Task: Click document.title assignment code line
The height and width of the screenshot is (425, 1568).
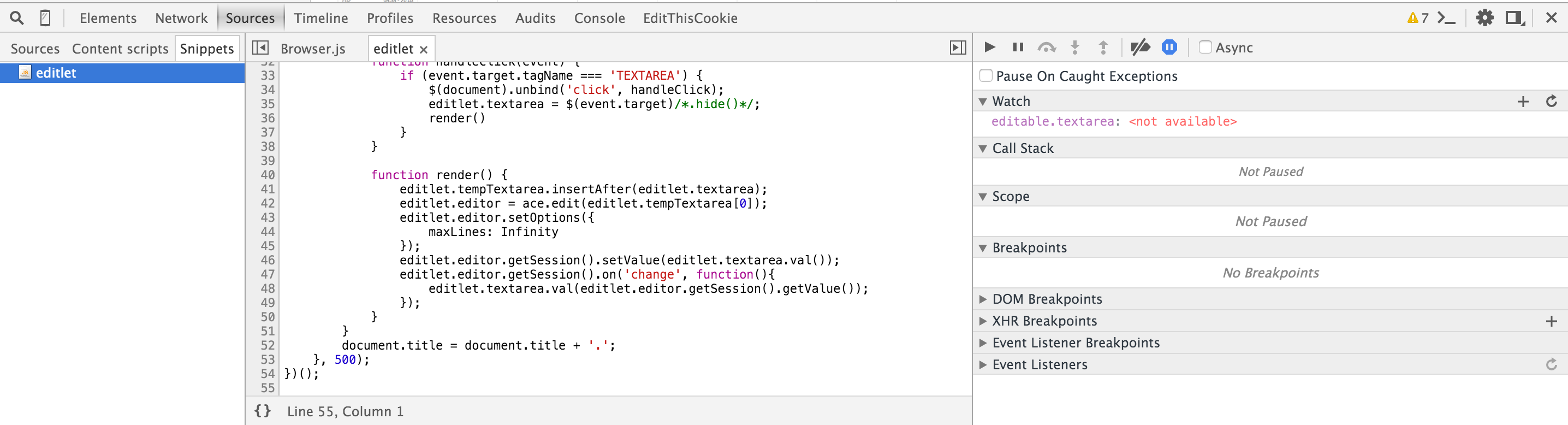Action: coord(478,345)
